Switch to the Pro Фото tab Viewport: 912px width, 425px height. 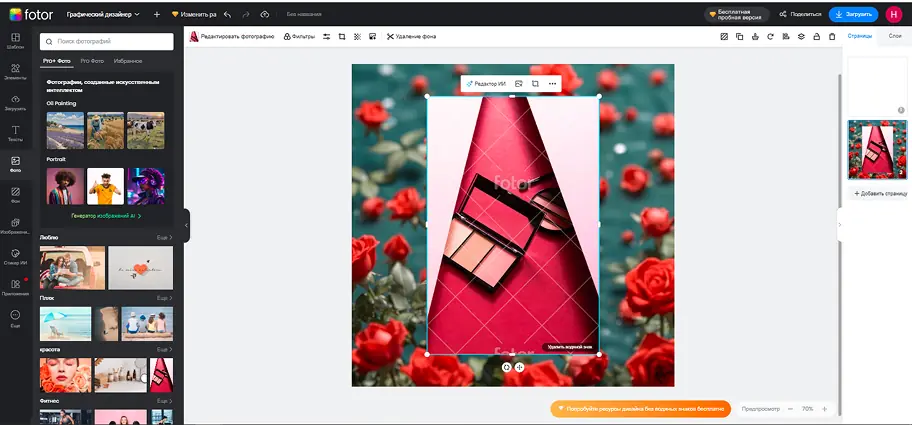click(x=92, y=61)
